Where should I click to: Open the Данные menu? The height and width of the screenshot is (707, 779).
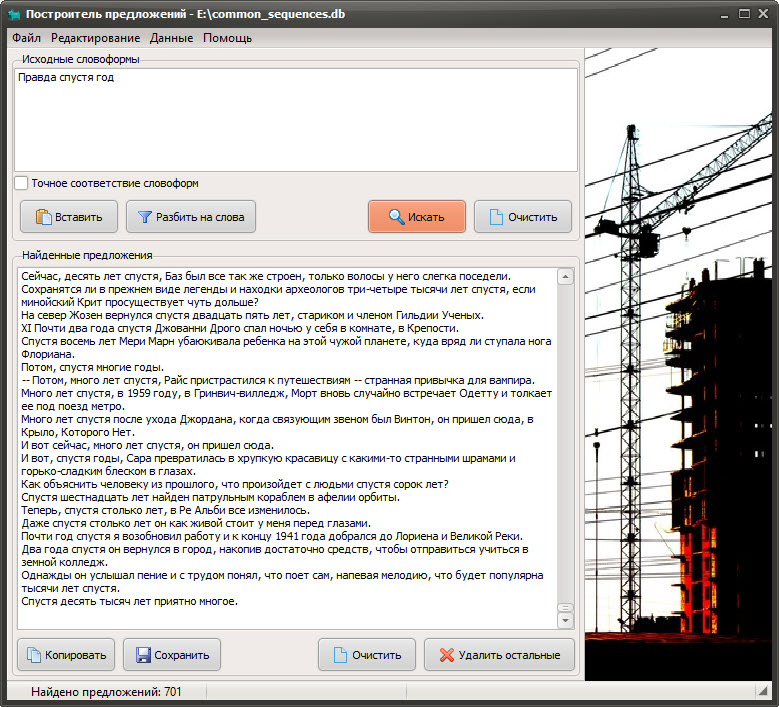pyautogui.click(x=171, y=38)
